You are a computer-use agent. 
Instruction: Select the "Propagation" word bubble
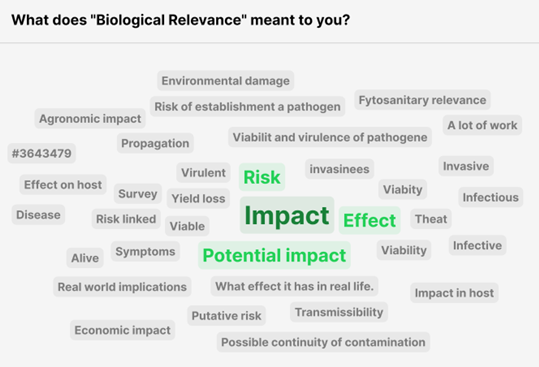tap(155, 143)
